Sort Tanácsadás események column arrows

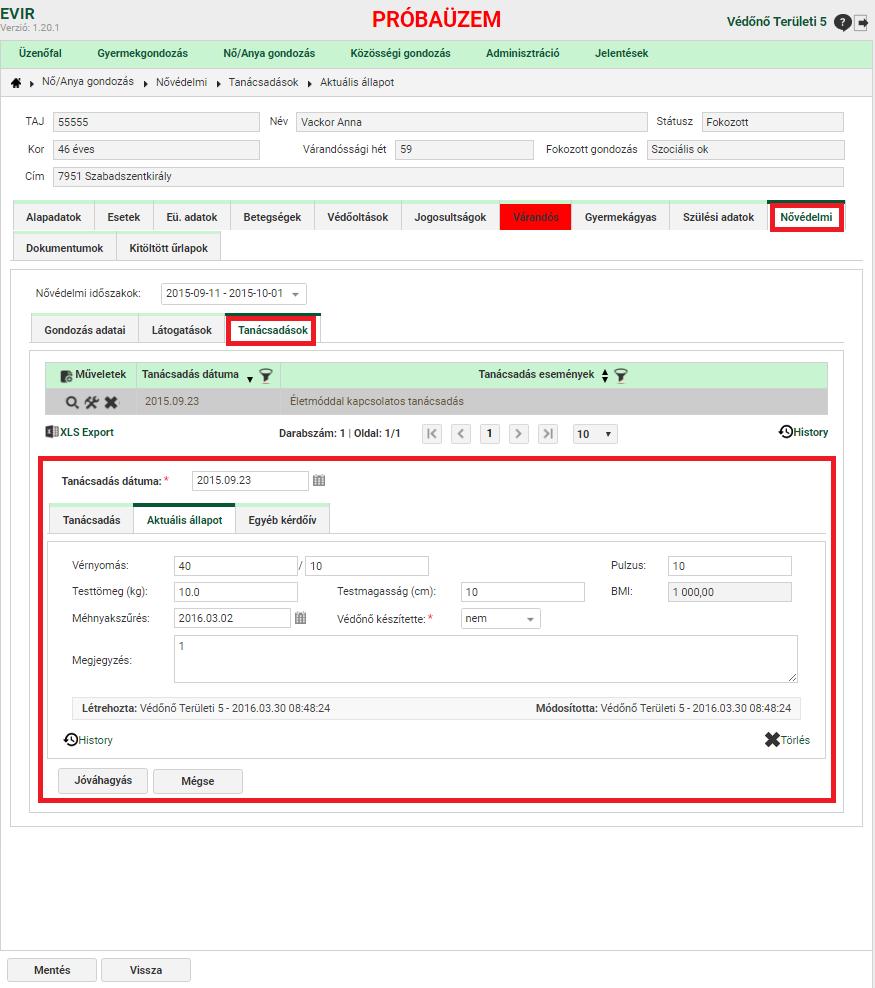(x=605, y=376)
